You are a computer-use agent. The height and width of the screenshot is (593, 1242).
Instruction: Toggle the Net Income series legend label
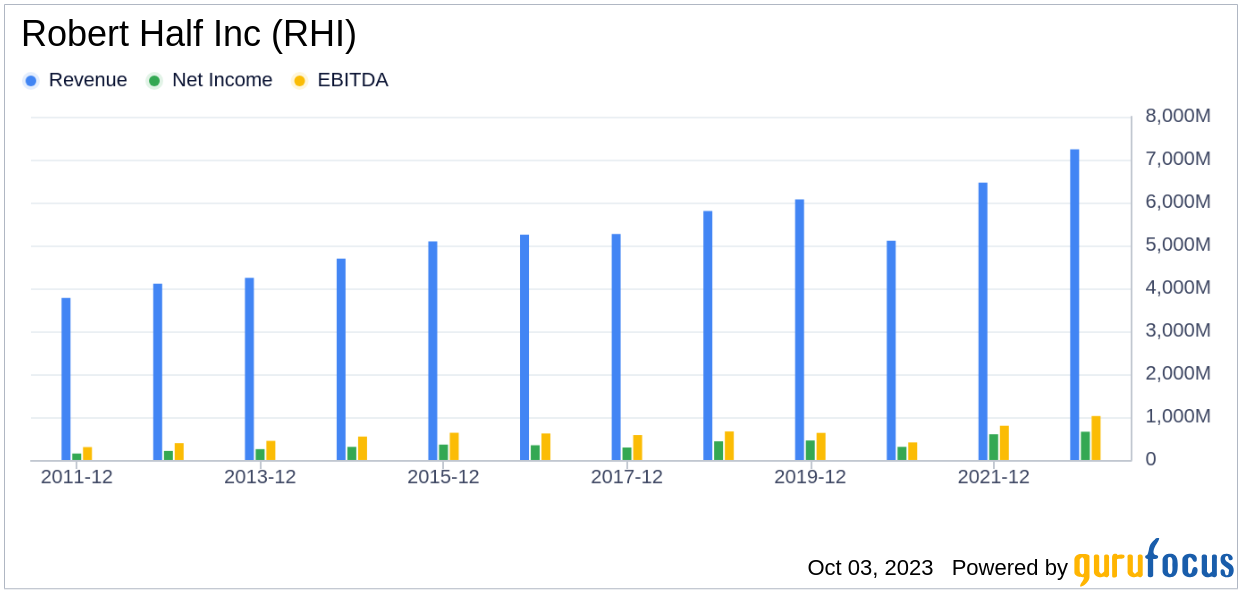222,80
